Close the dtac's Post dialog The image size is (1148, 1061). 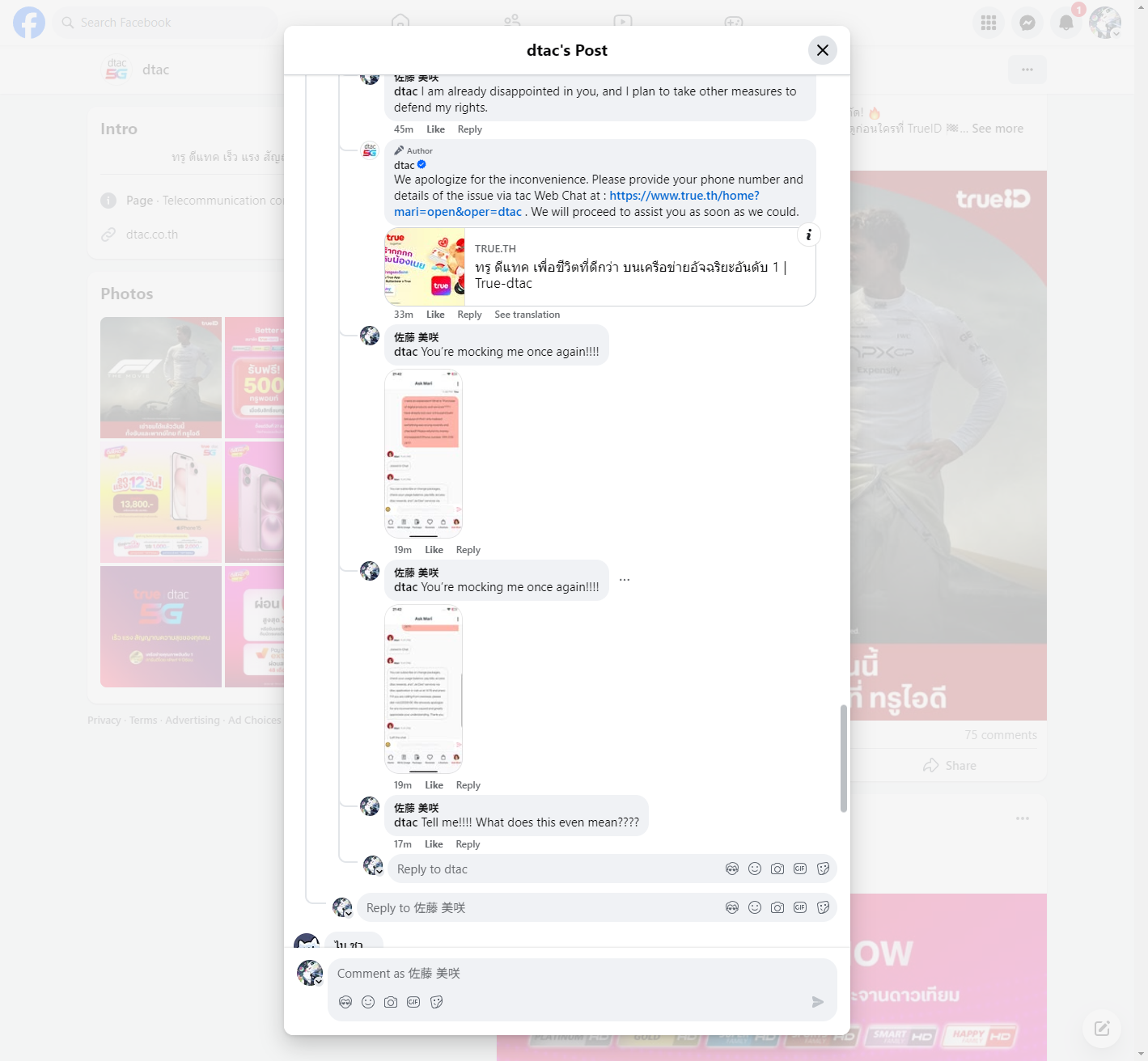coord(822,50)
